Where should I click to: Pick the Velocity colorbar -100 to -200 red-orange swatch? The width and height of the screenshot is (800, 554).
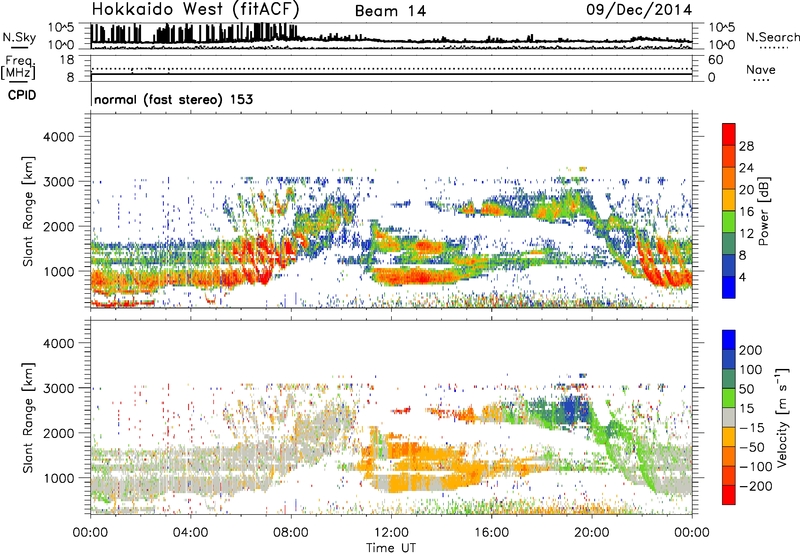(x=729, y=475)
